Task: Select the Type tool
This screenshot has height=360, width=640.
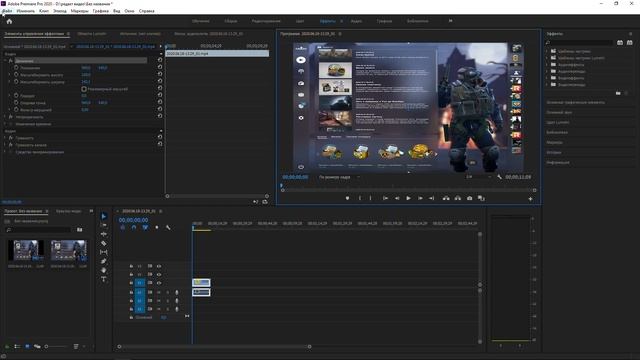Action: (104, 279)
